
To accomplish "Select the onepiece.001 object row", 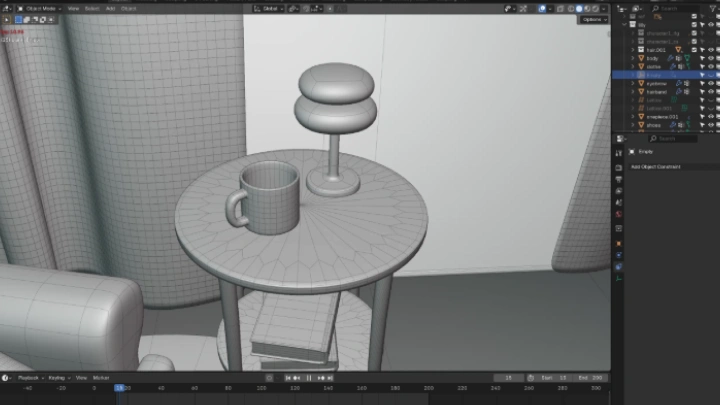I will (x=666, y=117).
